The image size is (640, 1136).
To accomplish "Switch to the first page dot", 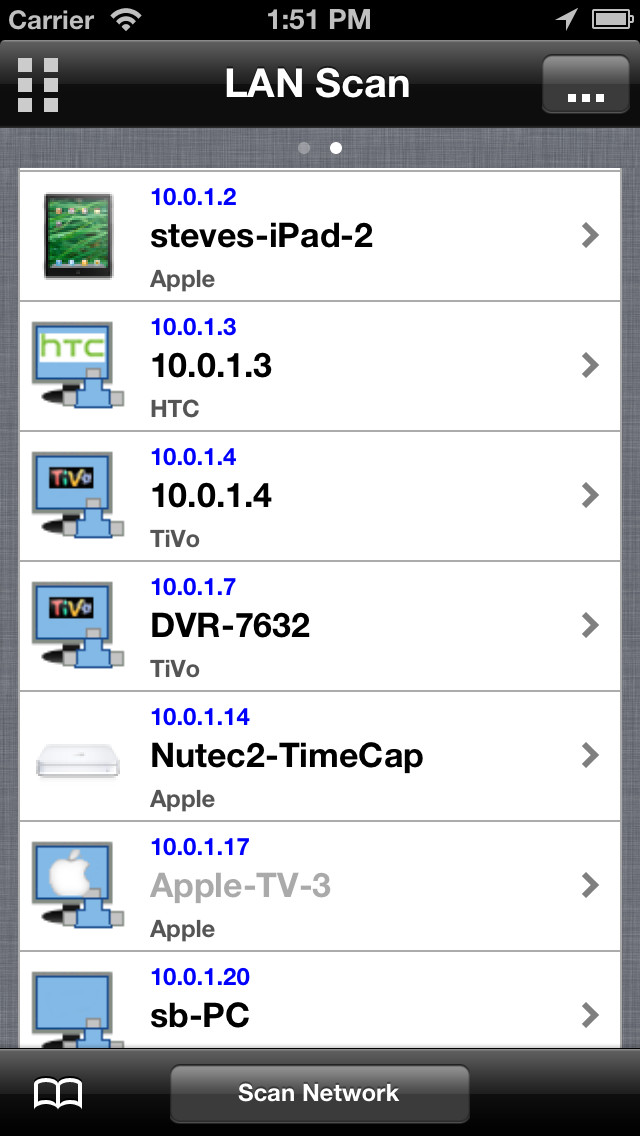I will tap(304, 148).
